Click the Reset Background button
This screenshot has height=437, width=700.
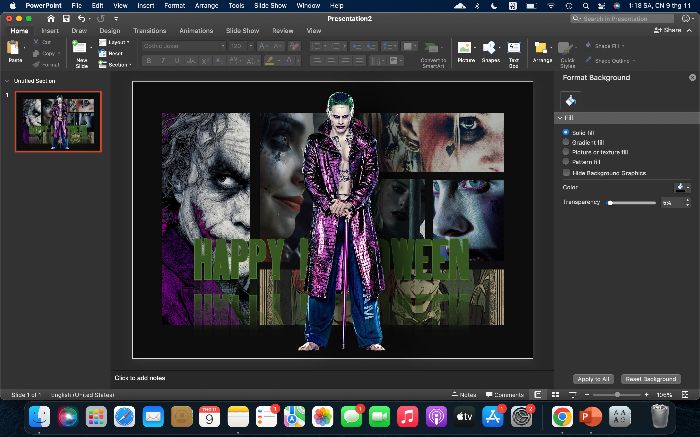651,379
